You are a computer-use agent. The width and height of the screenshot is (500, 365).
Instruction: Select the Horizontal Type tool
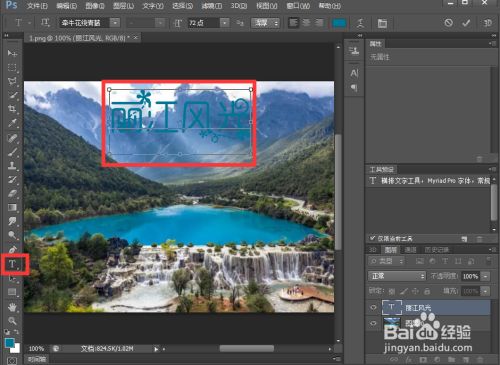12,264
